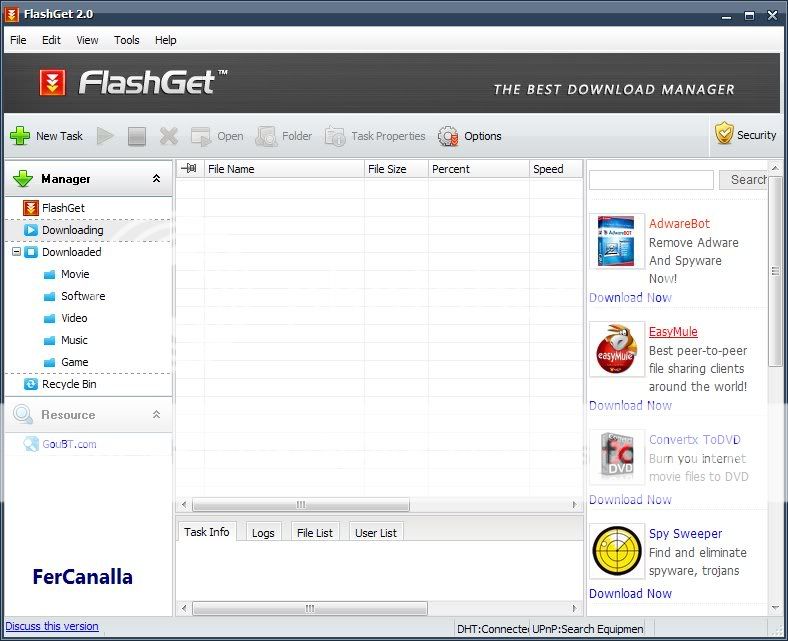Click the search input field
Image resolution: width=788 pixels, height=641 pixels.
tap(651, 180)
